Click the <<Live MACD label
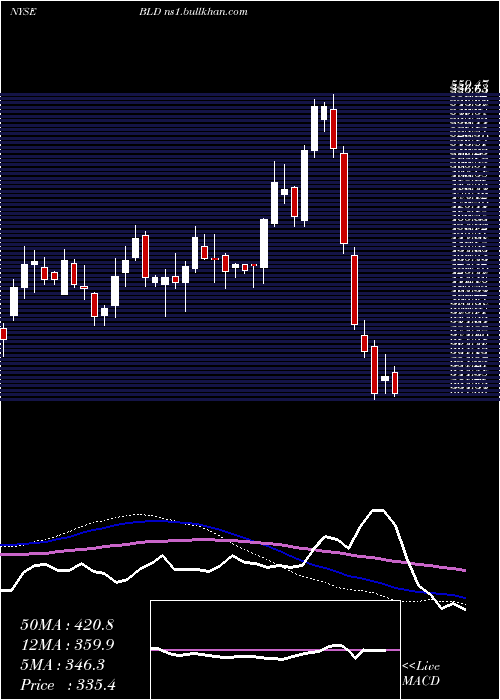The image size is (500, 700). point(421,674)
